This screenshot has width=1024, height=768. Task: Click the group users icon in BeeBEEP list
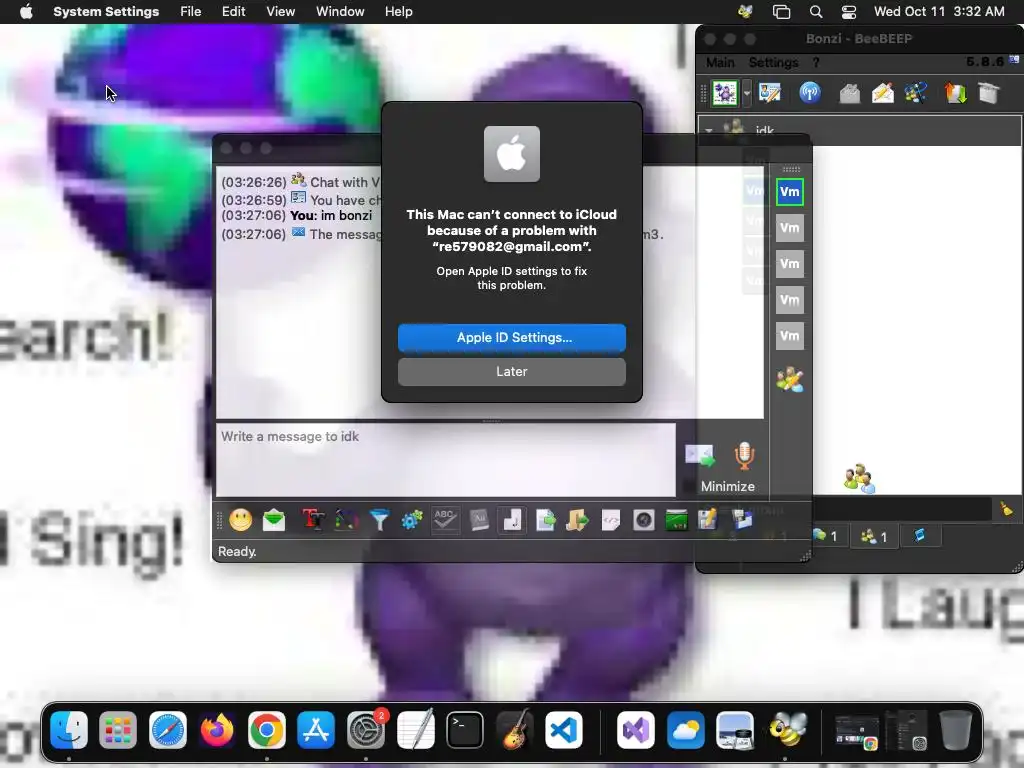pyautogui.click(x=859, y=479)
